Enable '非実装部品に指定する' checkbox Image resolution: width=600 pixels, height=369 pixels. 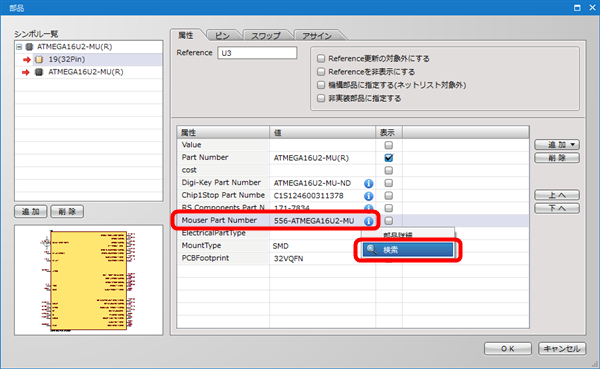coord(321,98)
